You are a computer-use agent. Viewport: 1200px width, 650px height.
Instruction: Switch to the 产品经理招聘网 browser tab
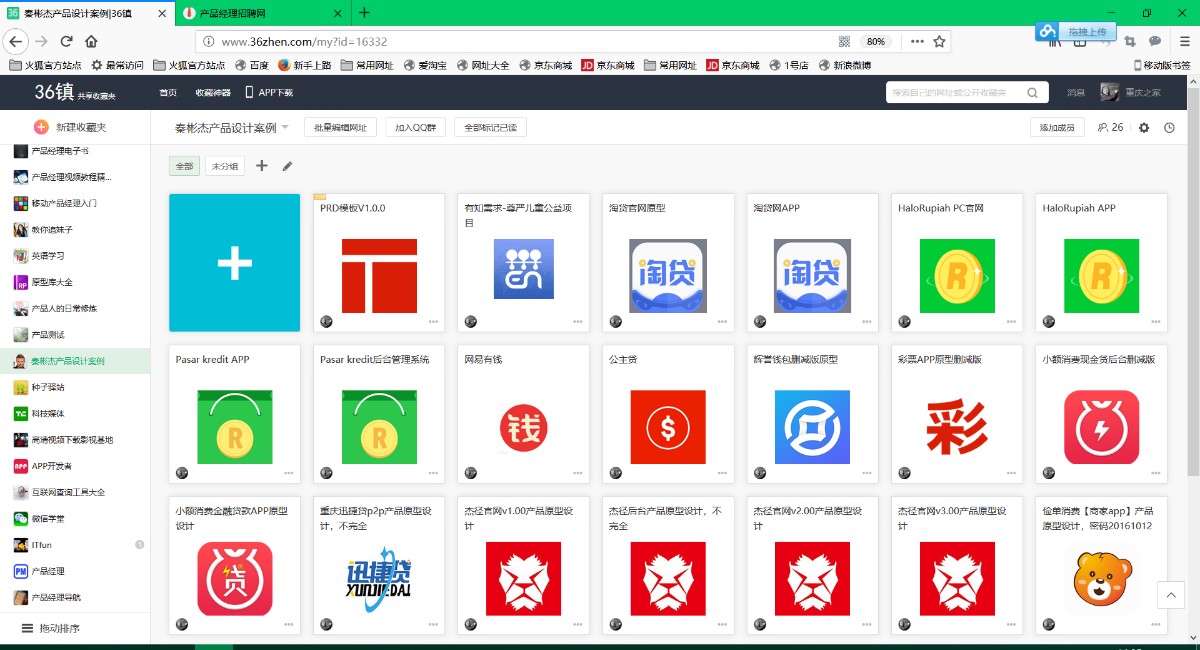coord(261,12)
